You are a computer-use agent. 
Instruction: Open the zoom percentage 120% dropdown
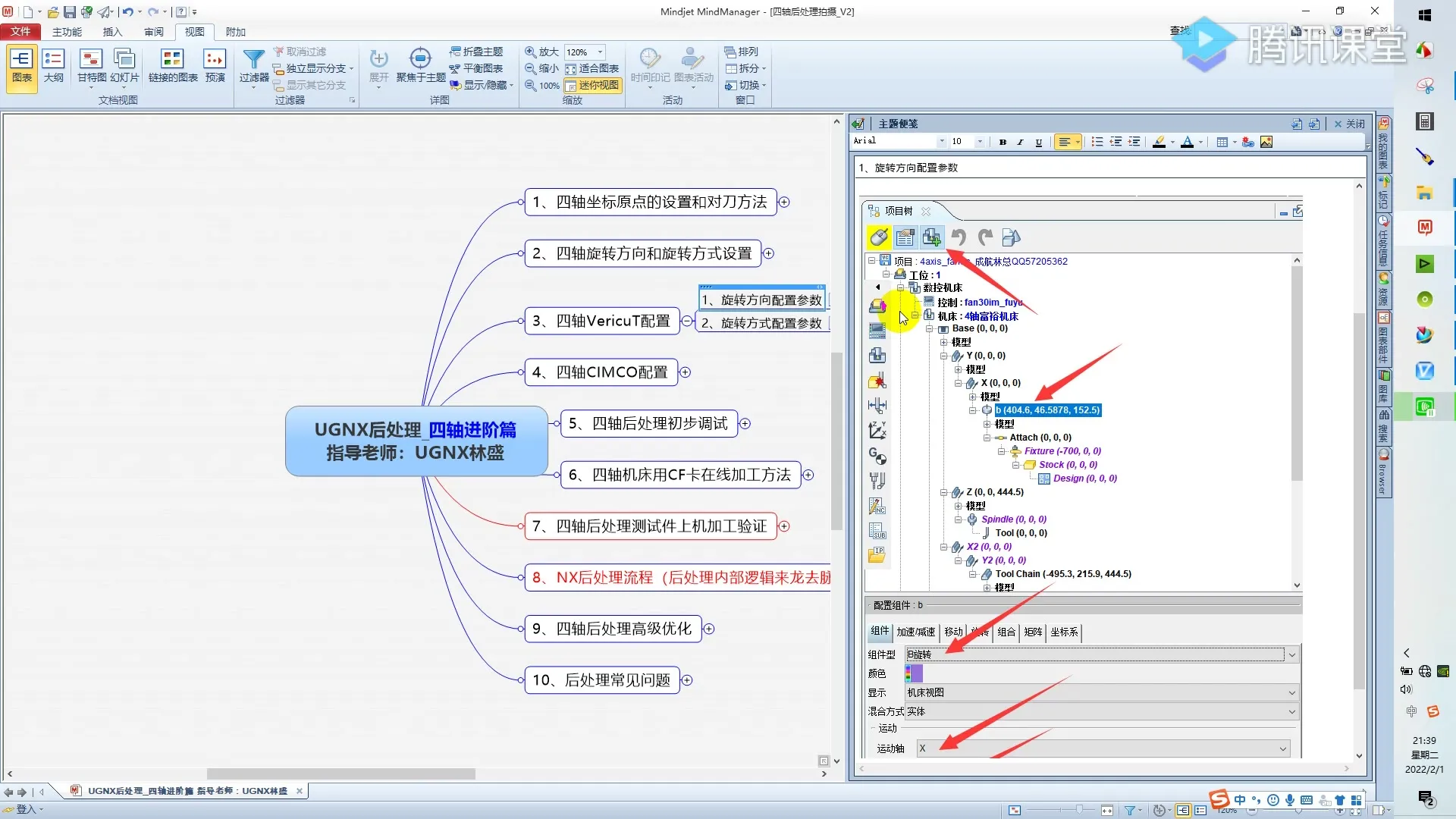point(601,52)
